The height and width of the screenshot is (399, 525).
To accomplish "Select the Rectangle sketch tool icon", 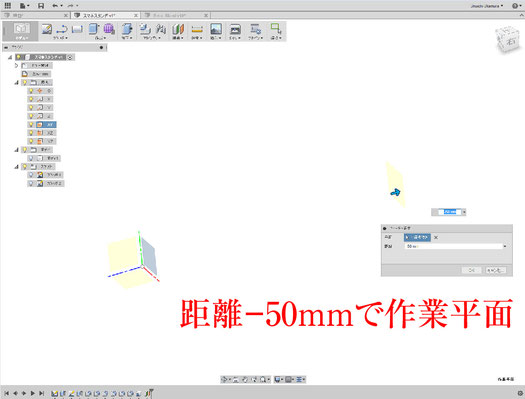I will [x=77, y=29].
